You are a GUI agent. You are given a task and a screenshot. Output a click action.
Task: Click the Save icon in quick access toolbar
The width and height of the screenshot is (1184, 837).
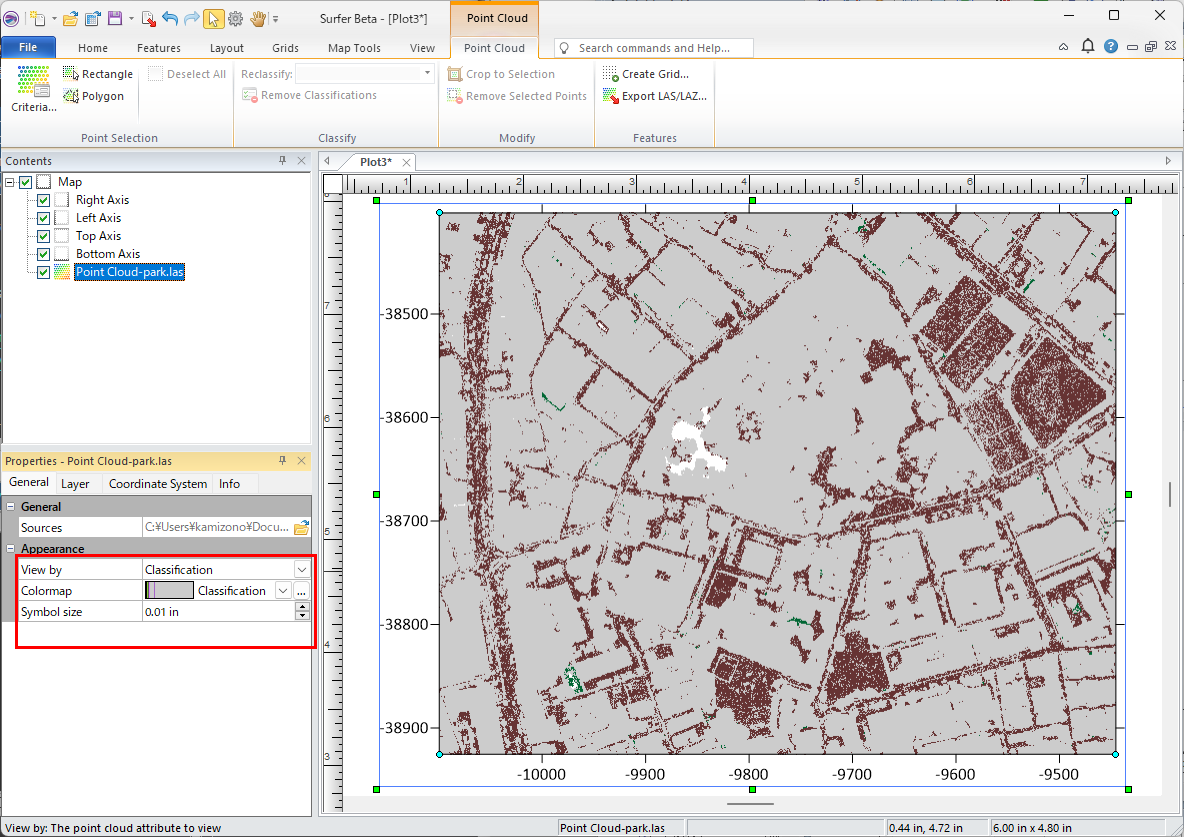(x=115, y=19)
